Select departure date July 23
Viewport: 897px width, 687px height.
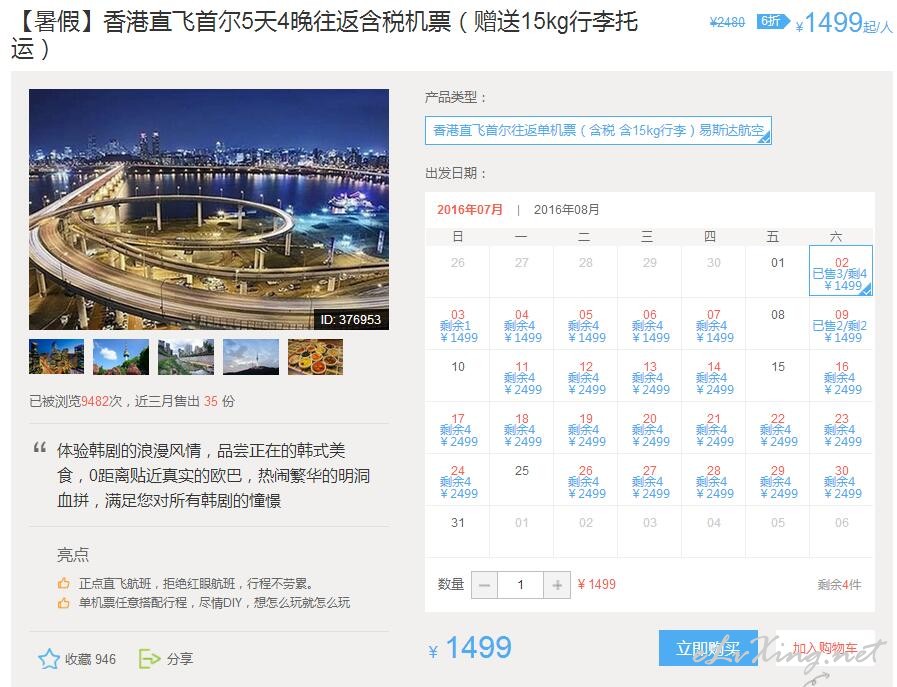841,428
